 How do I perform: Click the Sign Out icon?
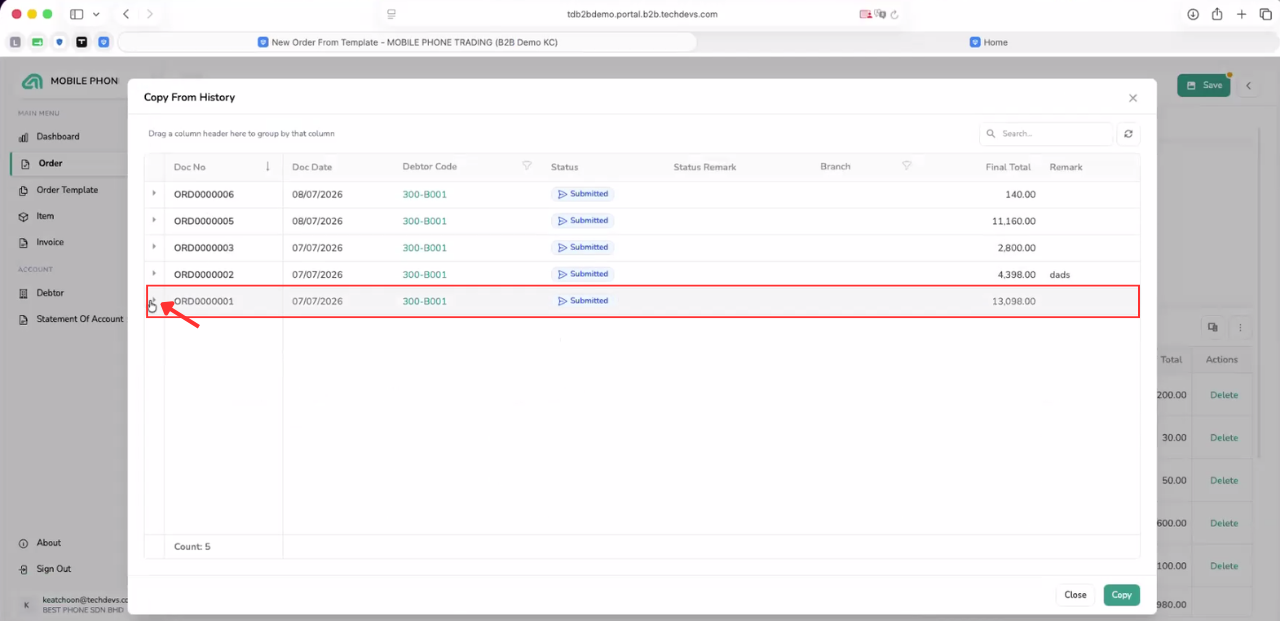coord(24,569)
